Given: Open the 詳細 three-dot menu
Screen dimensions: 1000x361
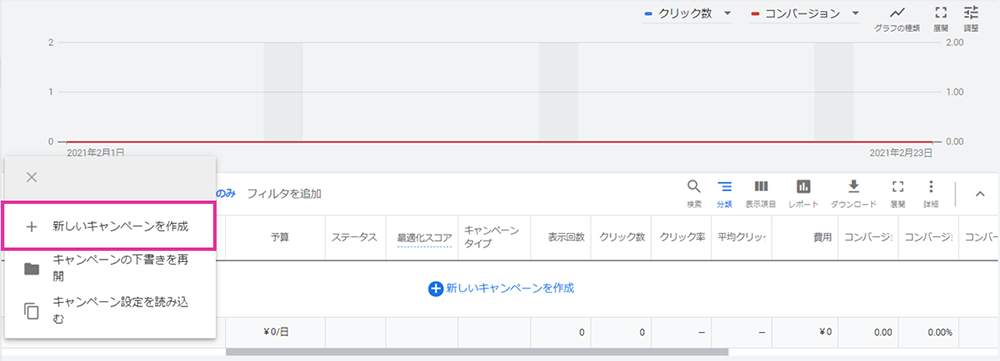Looking at the screenshot, I should click(x=931, y=193).
